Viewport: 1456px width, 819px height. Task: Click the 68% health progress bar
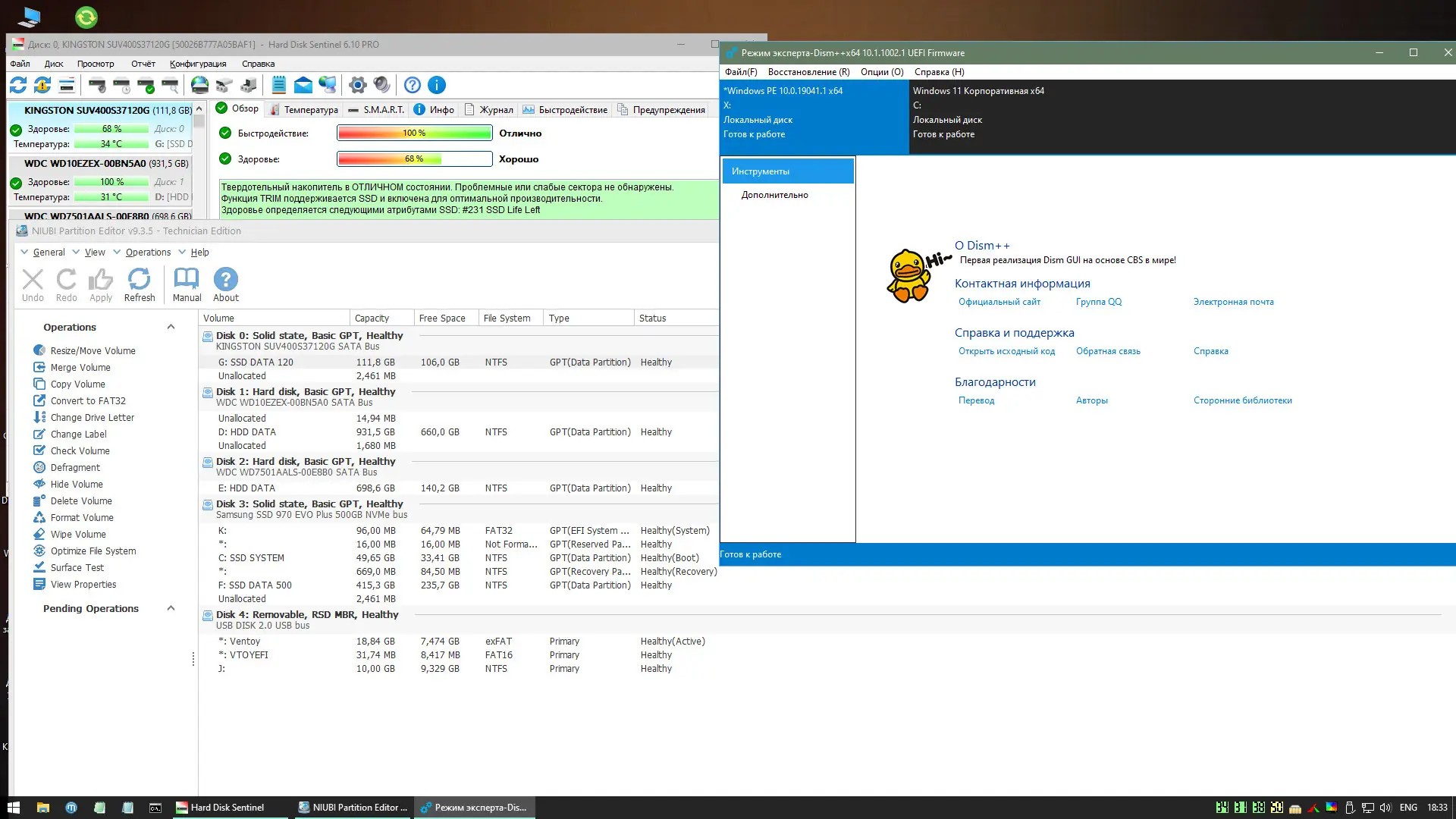[x=414, y=159]
